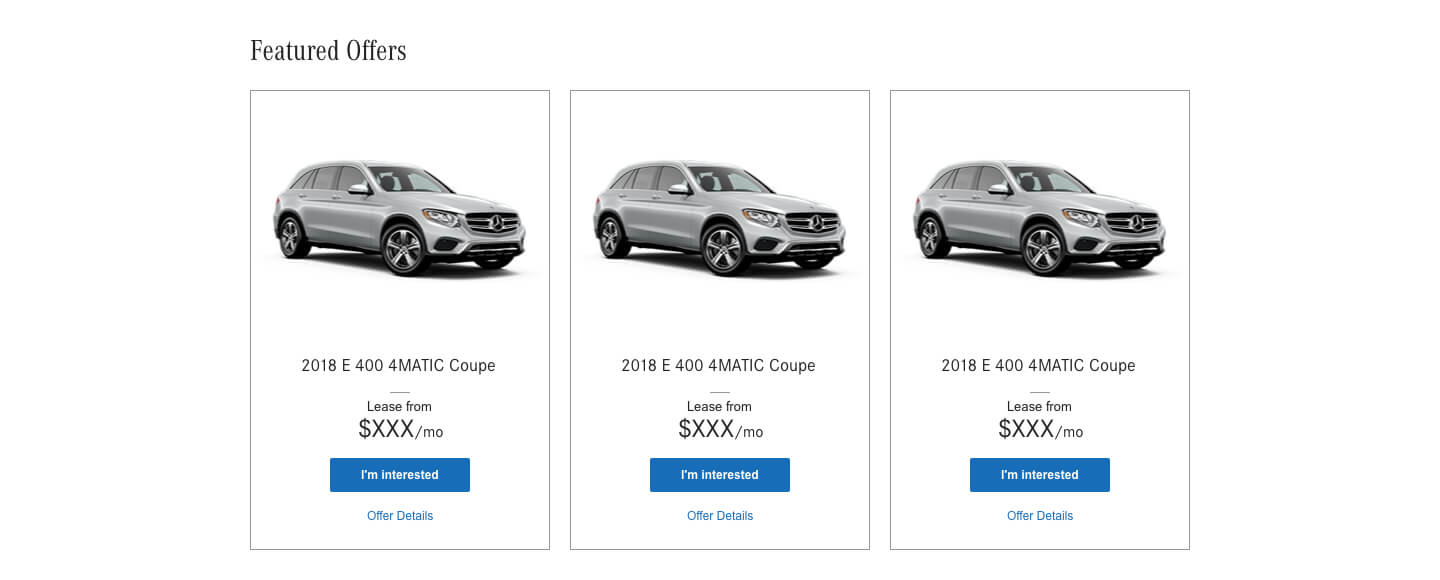
Task: Click "Lease from" text in the middle card
Action: pyautogui.click(x=719, y=407)
